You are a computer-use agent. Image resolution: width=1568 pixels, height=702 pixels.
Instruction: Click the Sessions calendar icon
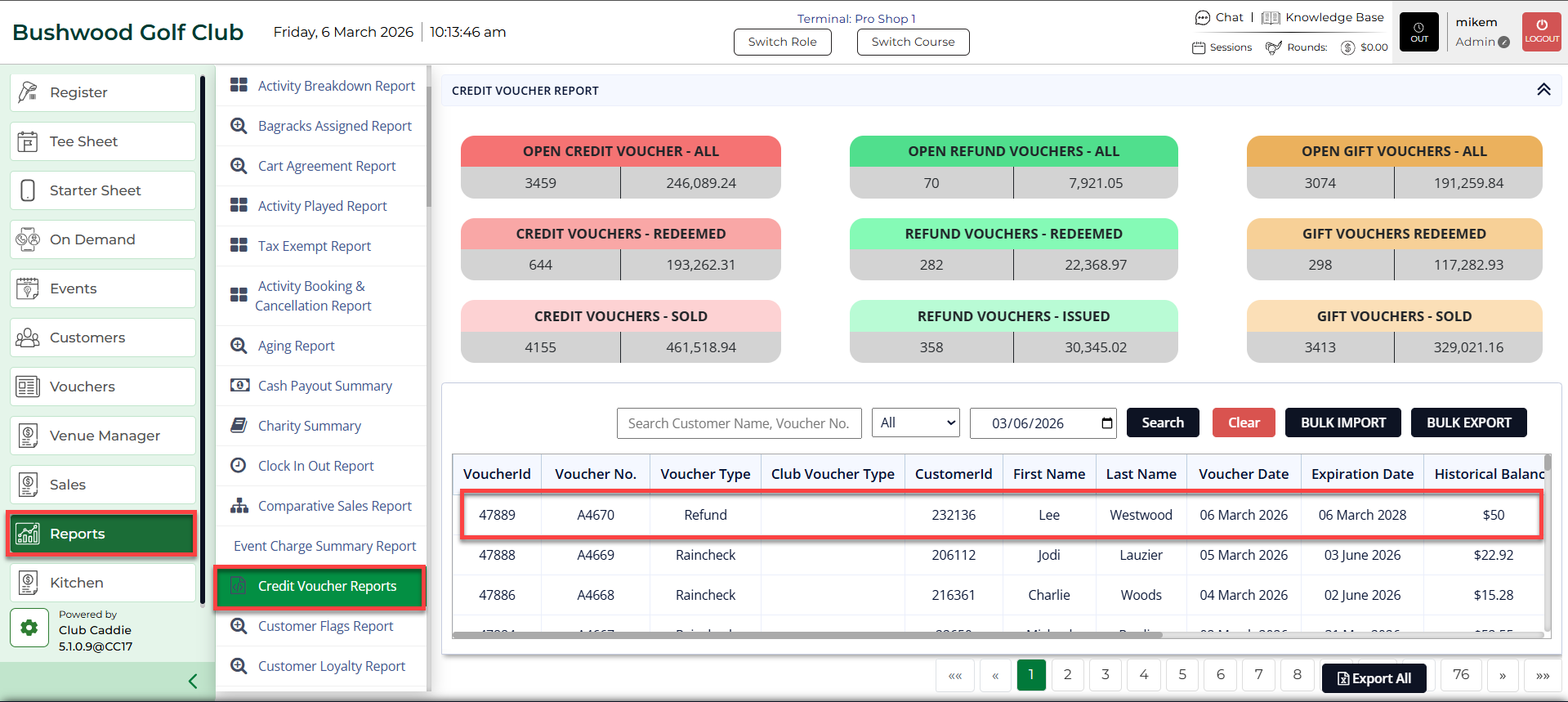point(1199,47)
